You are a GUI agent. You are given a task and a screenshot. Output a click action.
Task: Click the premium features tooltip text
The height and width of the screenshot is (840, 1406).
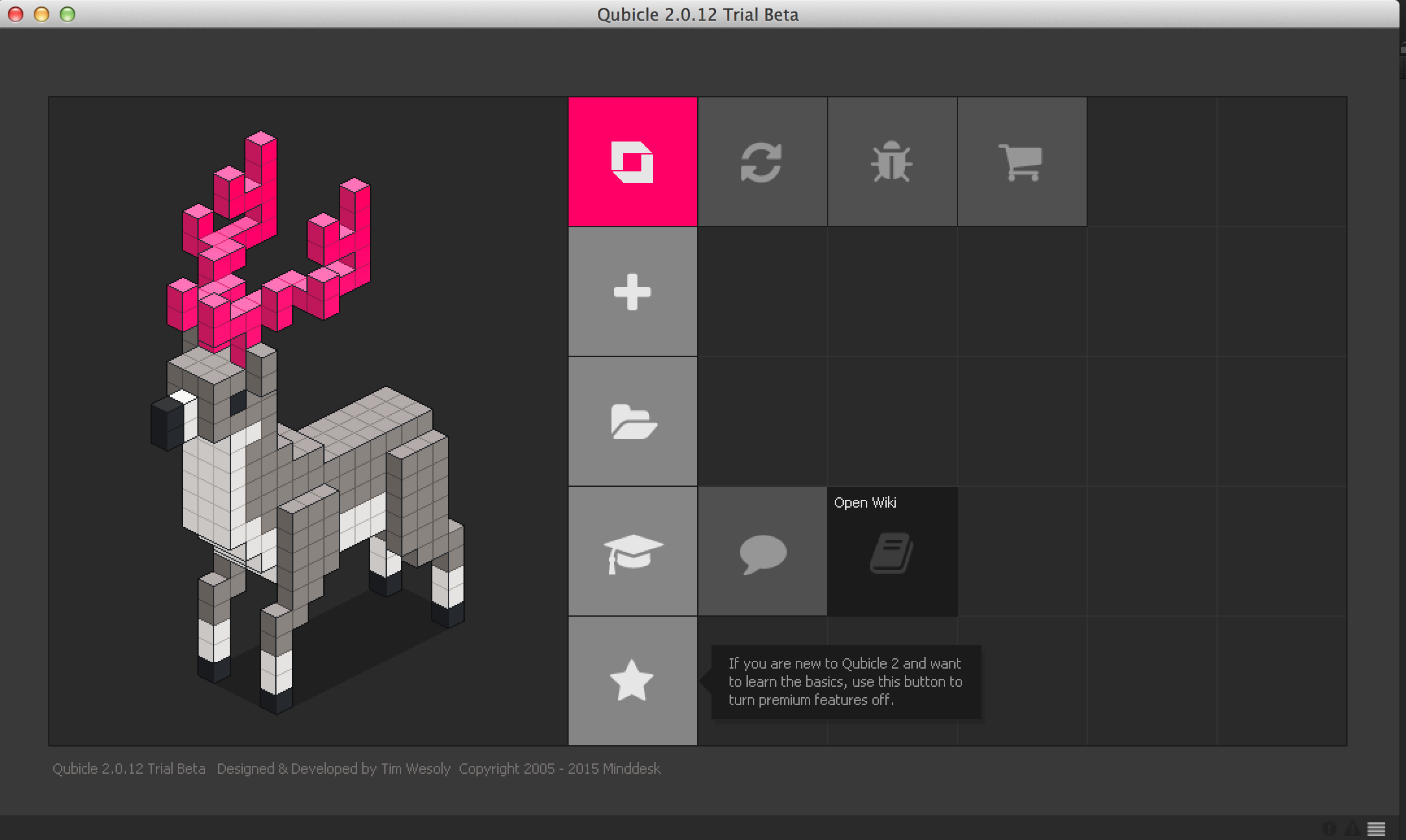click(845, 682)
